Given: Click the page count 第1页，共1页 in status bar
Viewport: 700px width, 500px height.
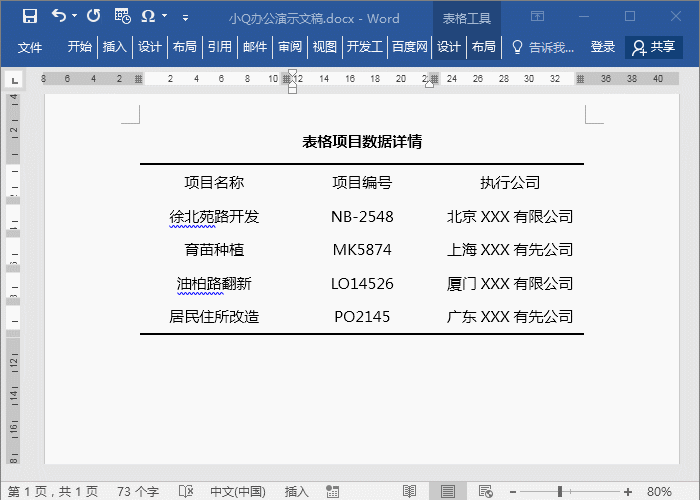Looking at the screenshot, I should point(53,492).
